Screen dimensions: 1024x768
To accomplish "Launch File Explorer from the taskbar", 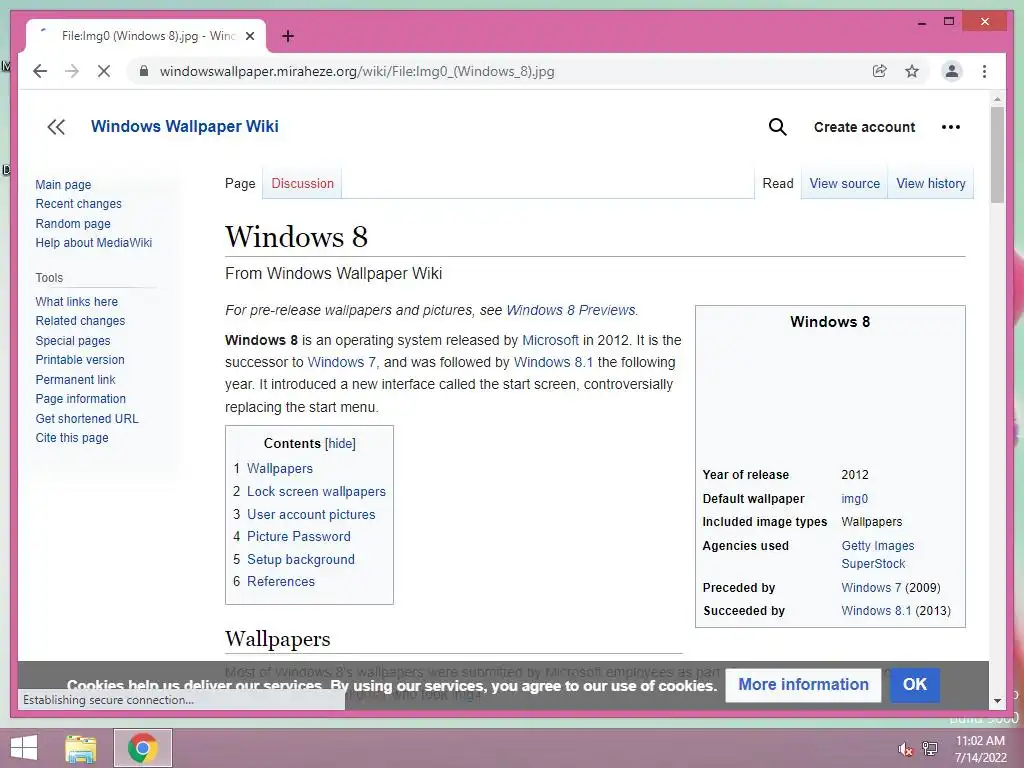I will [81, 748].
